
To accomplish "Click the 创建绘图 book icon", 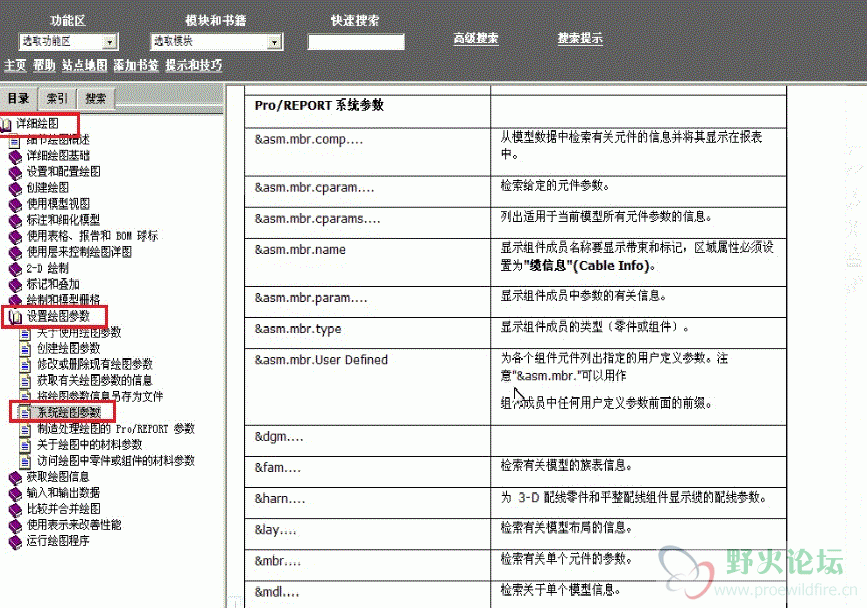I will coord(15,188).
